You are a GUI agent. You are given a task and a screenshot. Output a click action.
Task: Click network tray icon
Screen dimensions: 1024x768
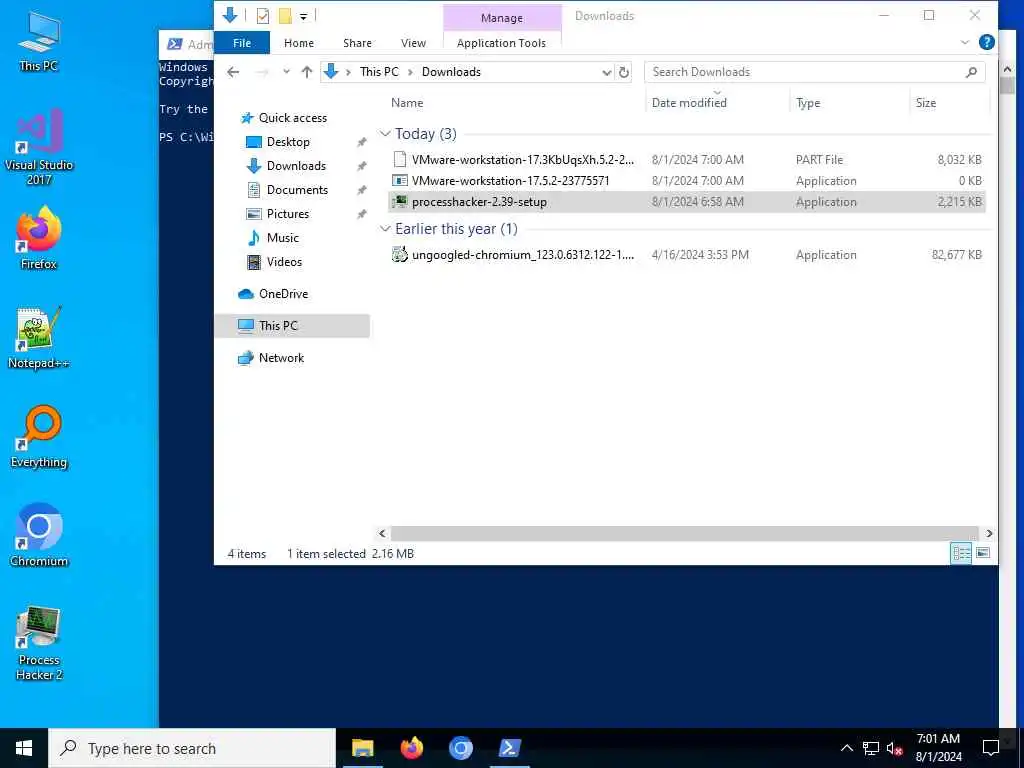tap(871, 748)
